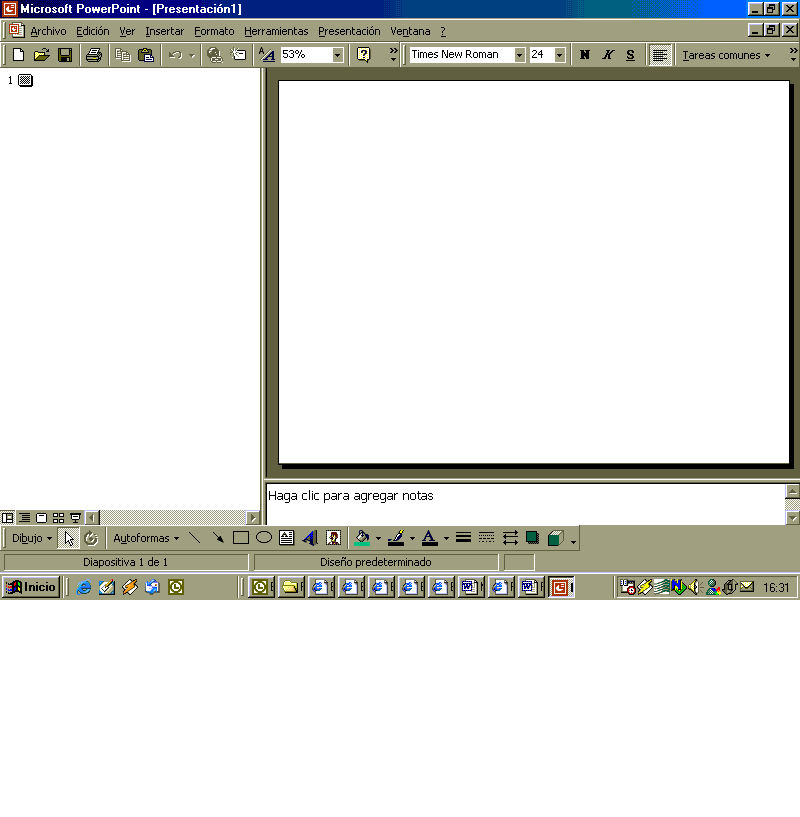Select slide 1 icon in outline pane
This screenshot has width=800, height=817.
[x=26, y=80]
